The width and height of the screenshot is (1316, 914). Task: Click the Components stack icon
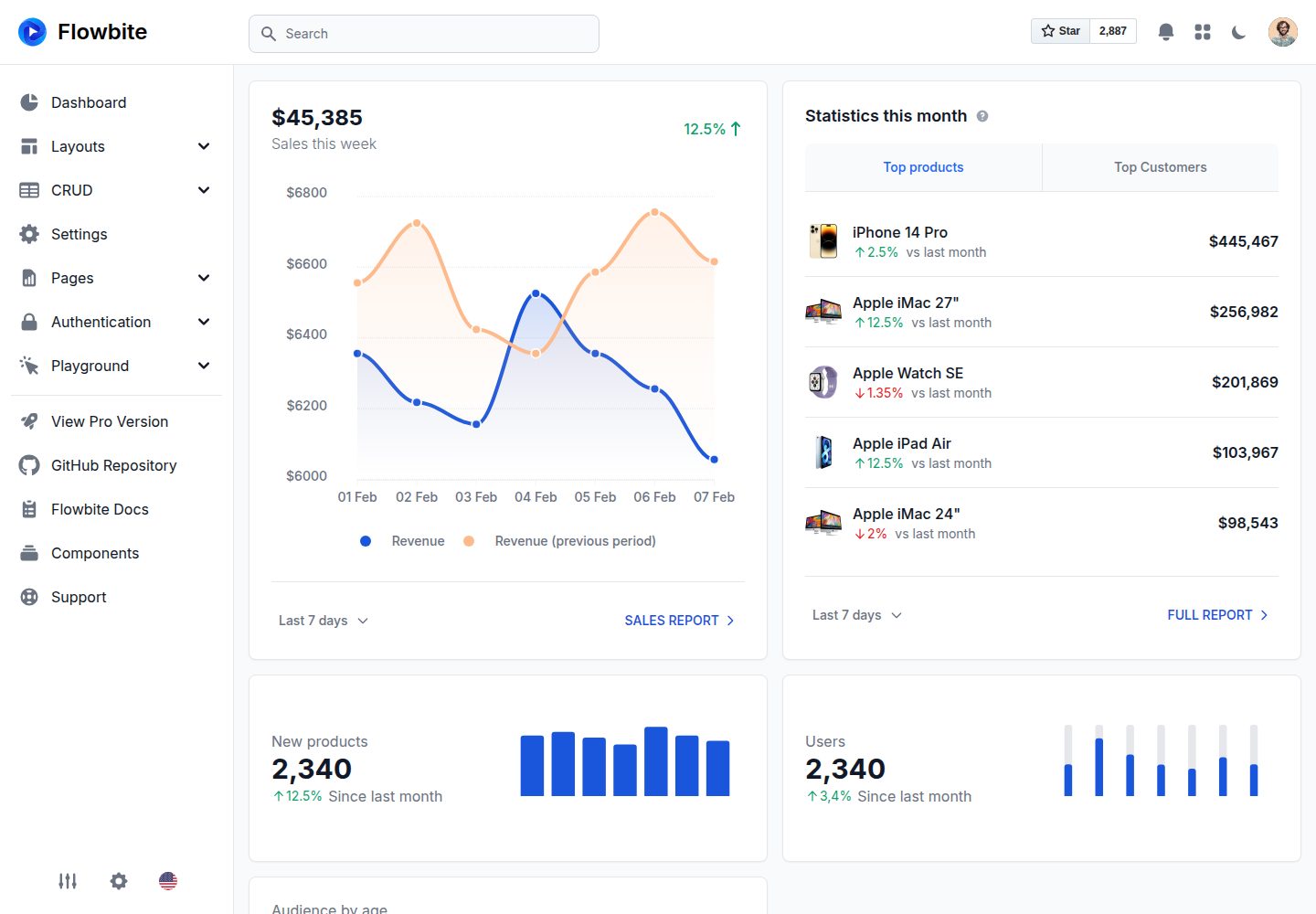click(29, 553)
